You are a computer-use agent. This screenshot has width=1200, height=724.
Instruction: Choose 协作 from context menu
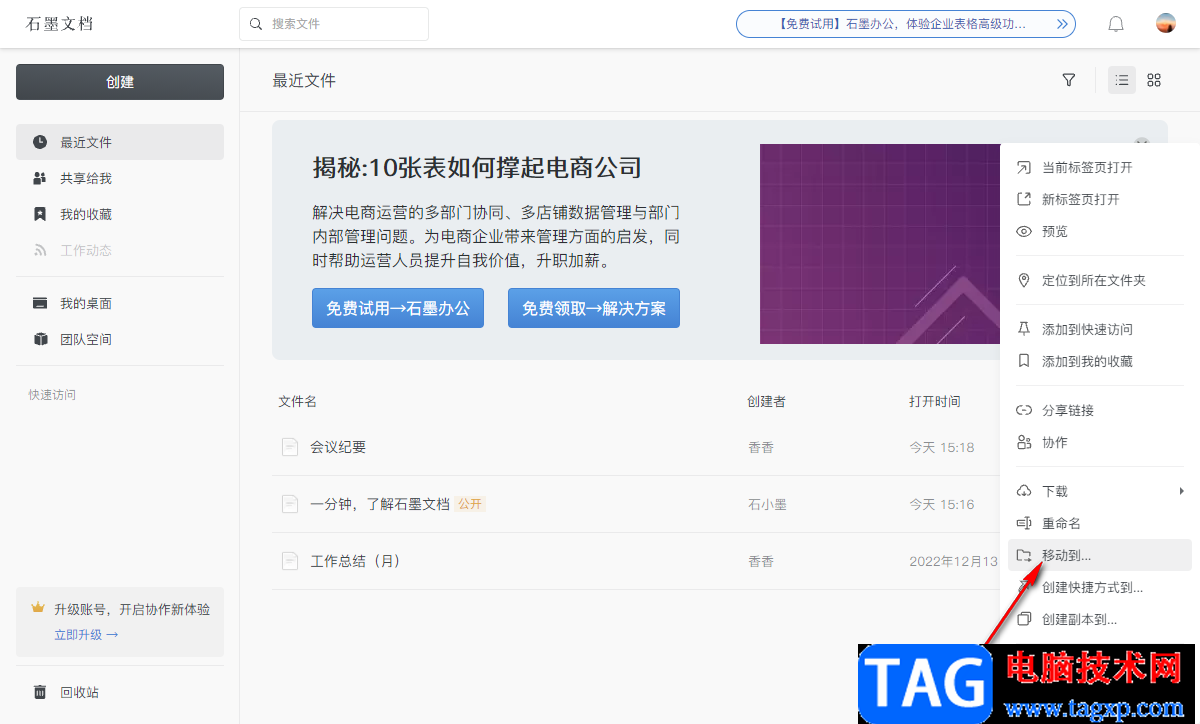1100,442
